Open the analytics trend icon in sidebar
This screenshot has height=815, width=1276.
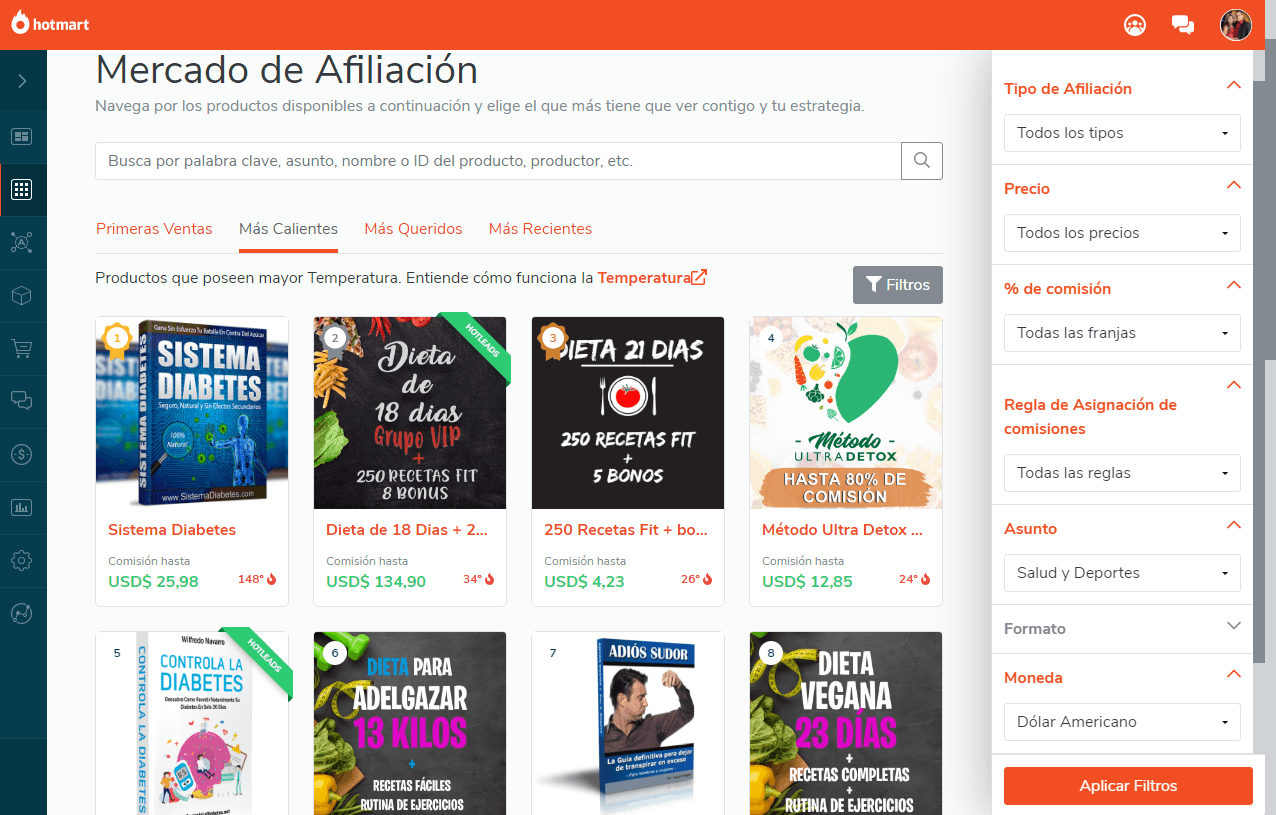point(22,613)
